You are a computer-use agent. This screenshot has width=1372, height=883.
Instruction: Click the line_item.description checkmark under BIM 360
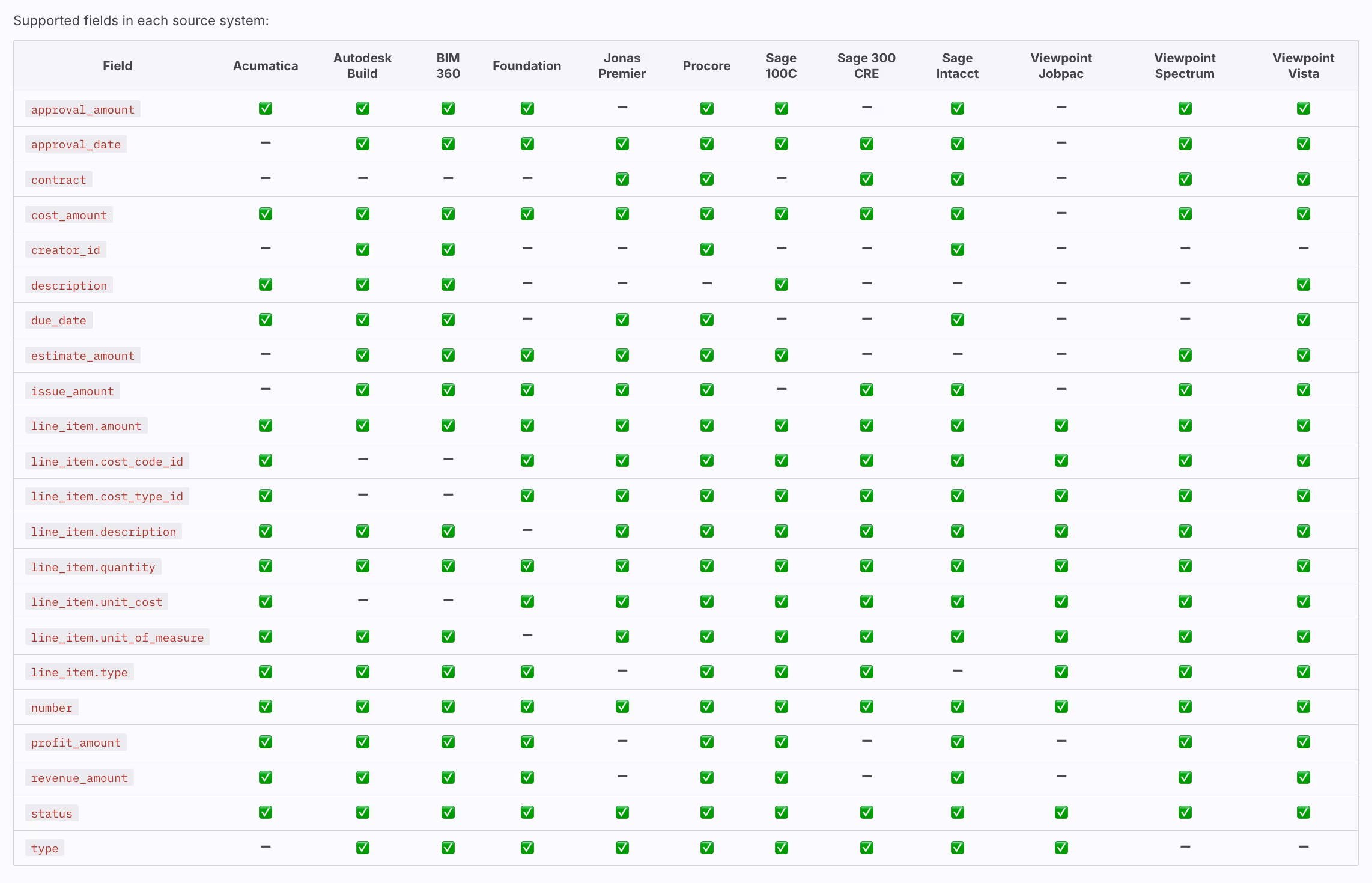tap(448, 531)
